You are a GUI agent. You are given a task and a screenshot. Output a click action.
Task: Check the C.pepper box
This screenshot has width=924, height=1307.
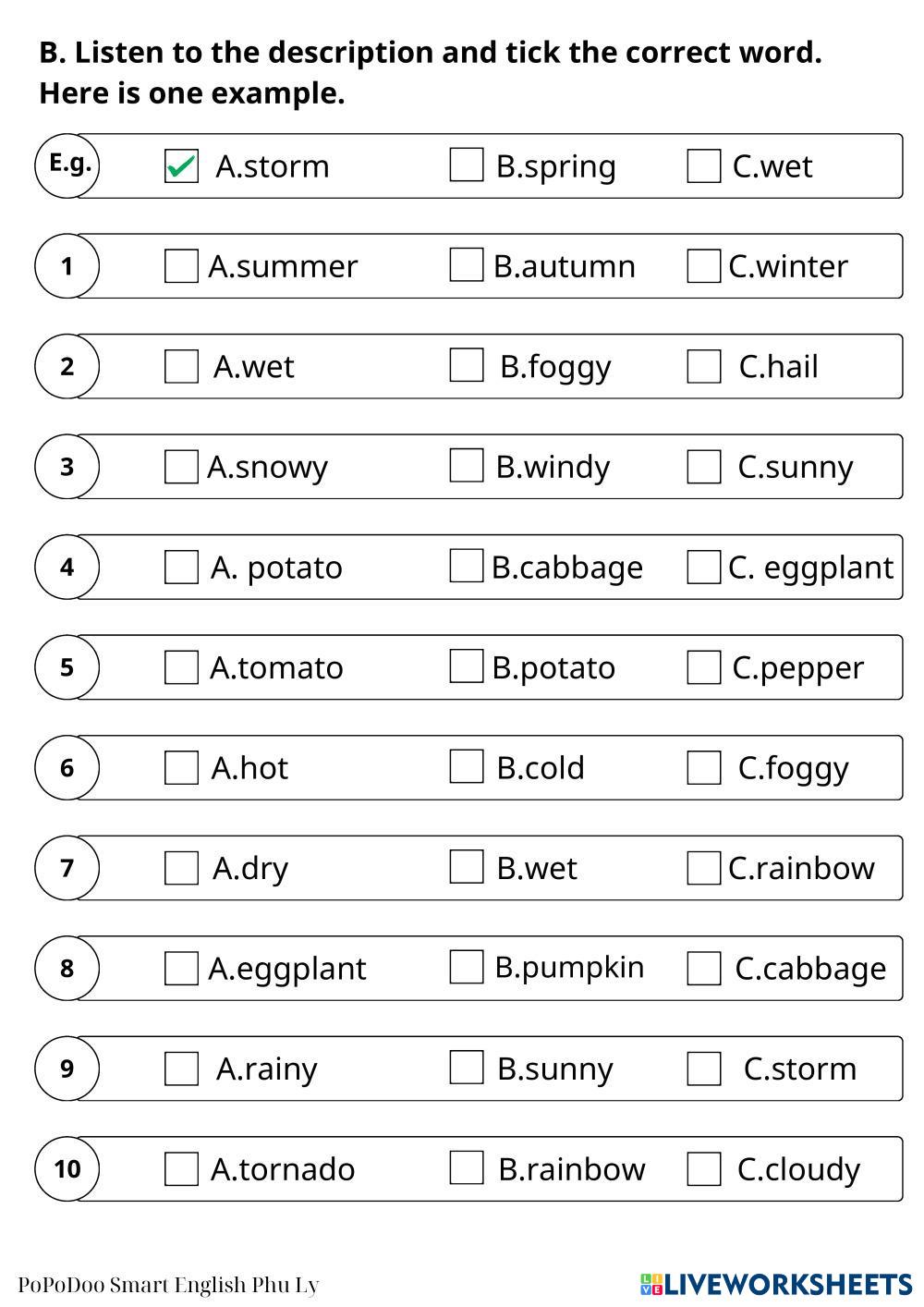pyautogui.click(x=704, y=667)
